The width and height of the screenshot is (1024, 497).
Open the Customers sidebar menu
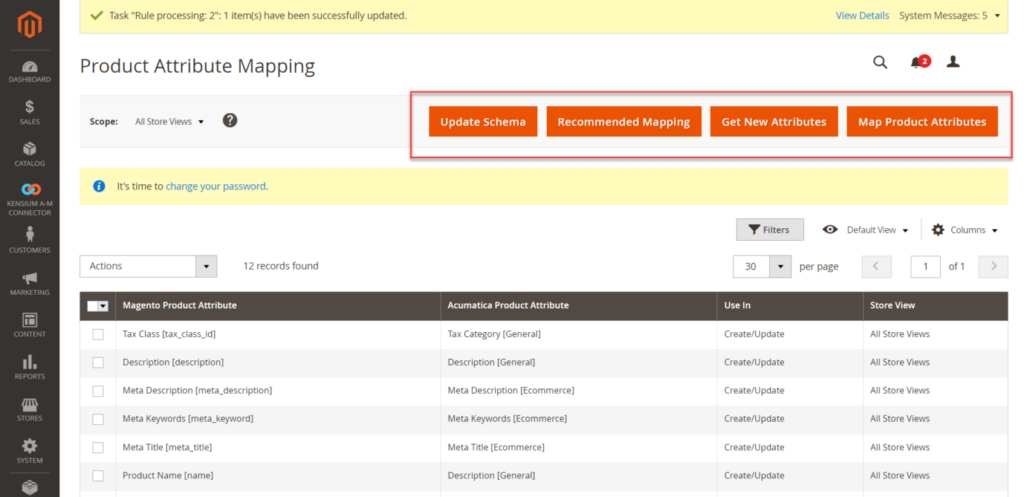pos(29,240)
